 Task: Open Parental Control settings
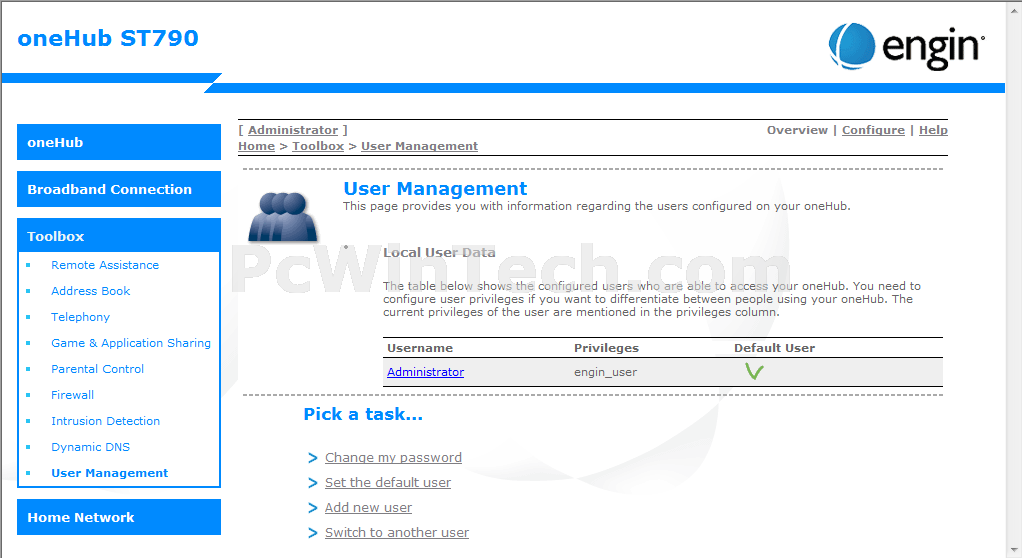pos(97,369)
